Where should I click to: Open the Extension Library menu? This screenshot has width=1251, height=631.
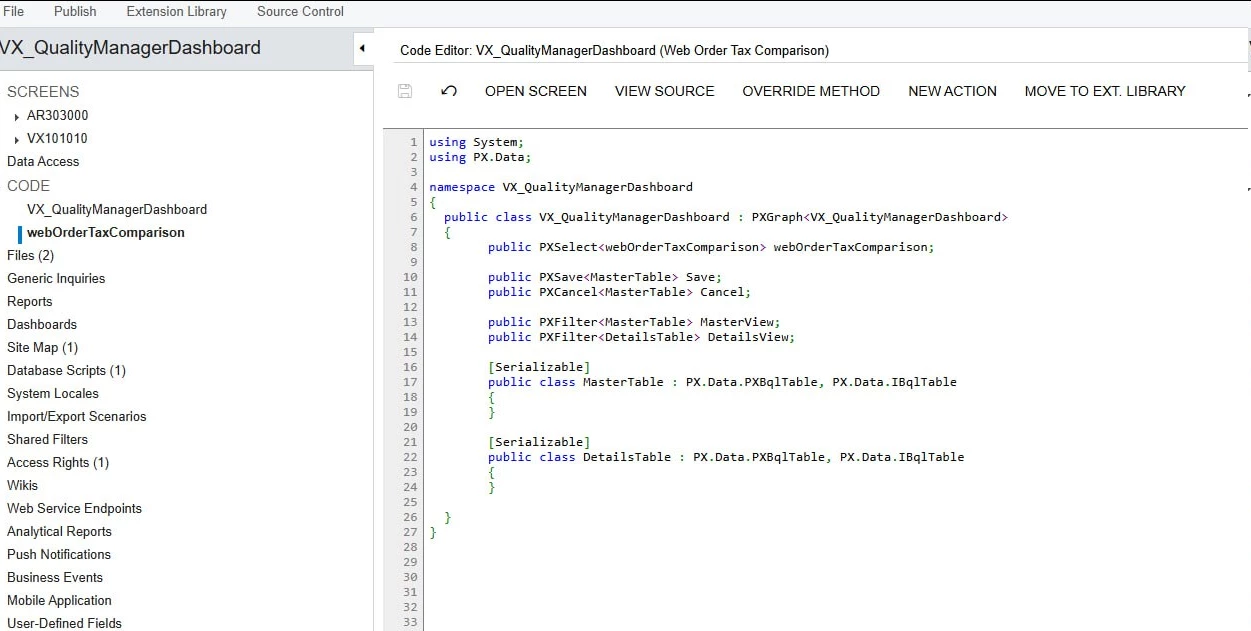[x=176, y=11]
